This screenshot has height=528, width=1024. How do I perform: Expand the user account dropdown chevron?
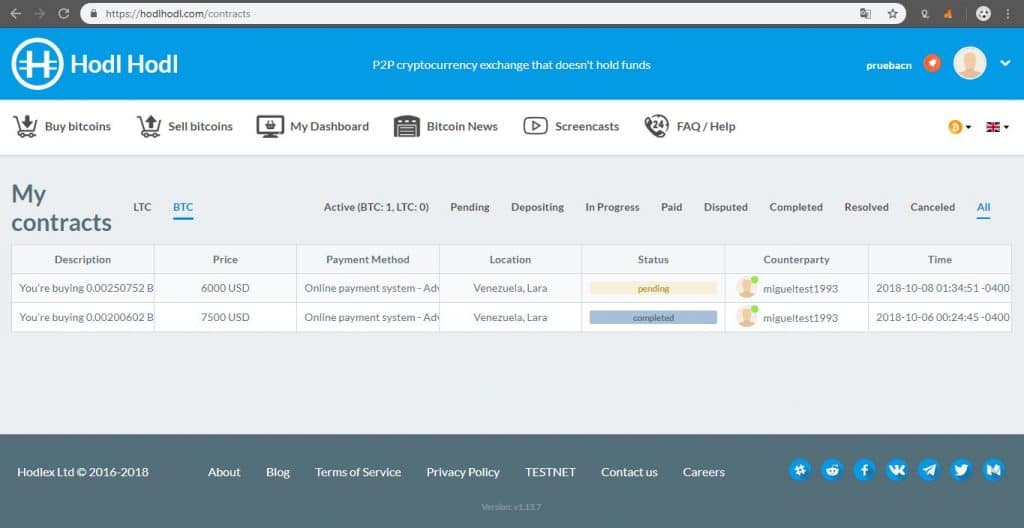[x=1005, y=63]
